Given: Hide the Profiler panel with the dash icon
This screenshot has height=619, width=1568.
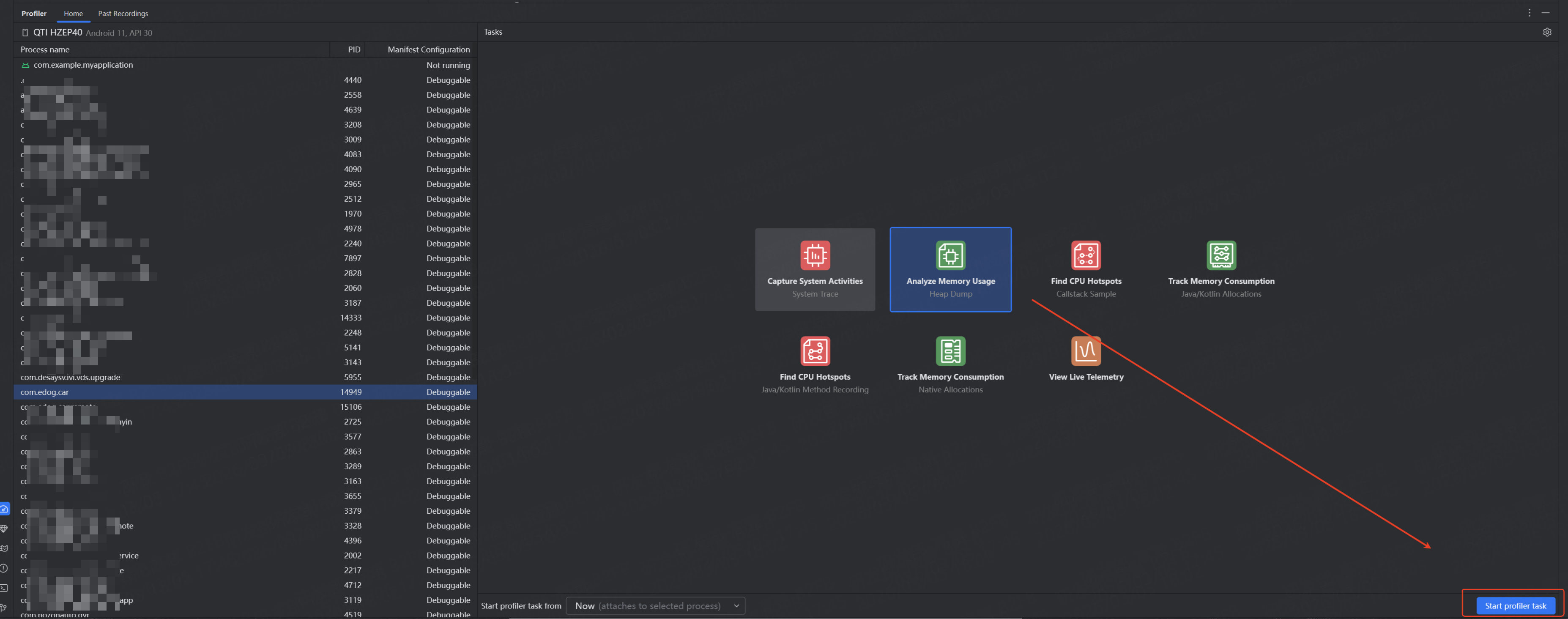Looking at the screenshot, I should [1546, 13].
